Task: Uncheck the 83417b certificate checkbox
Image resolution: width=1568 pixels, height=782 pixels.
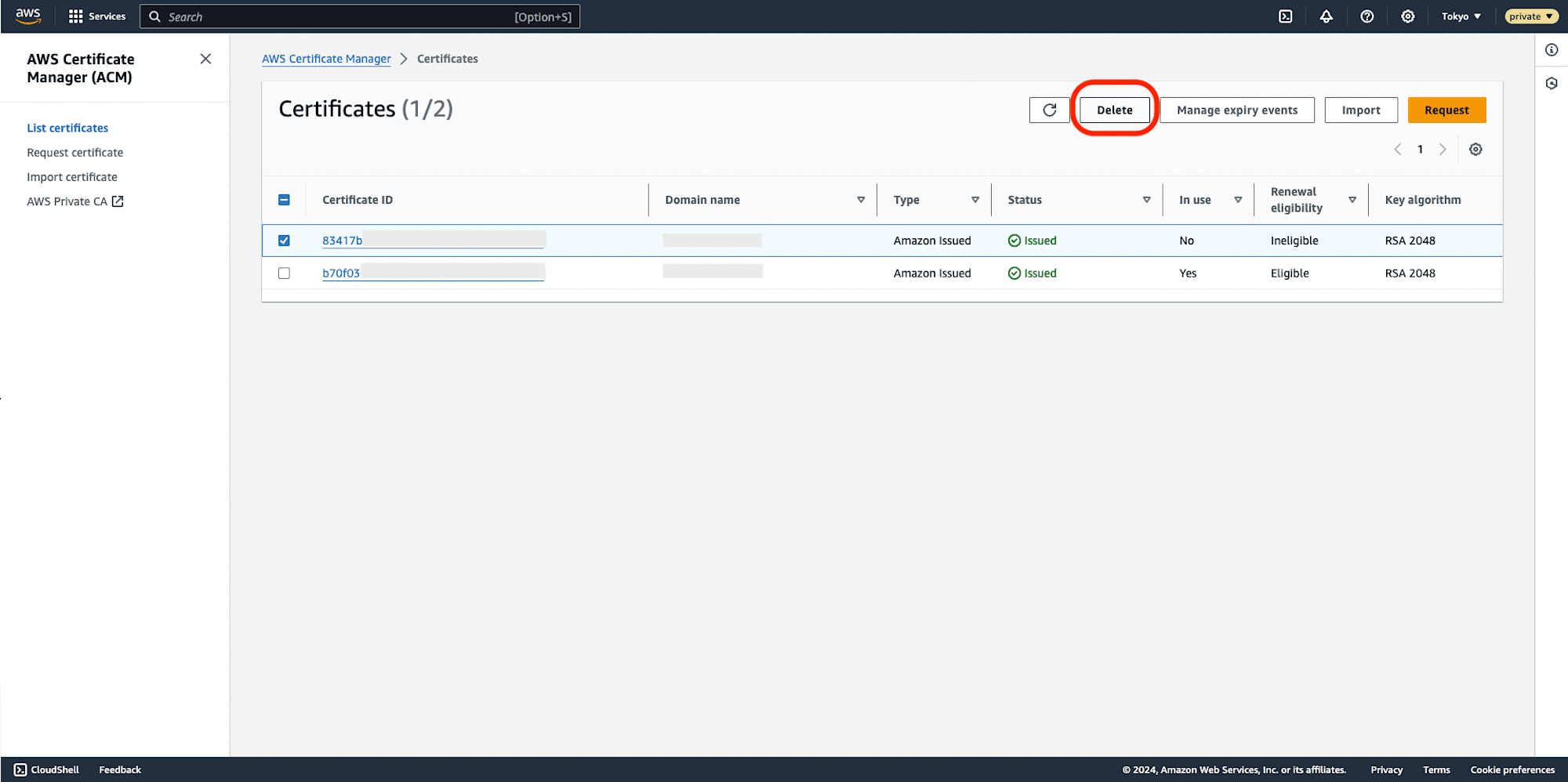Action: pos(284,241)
